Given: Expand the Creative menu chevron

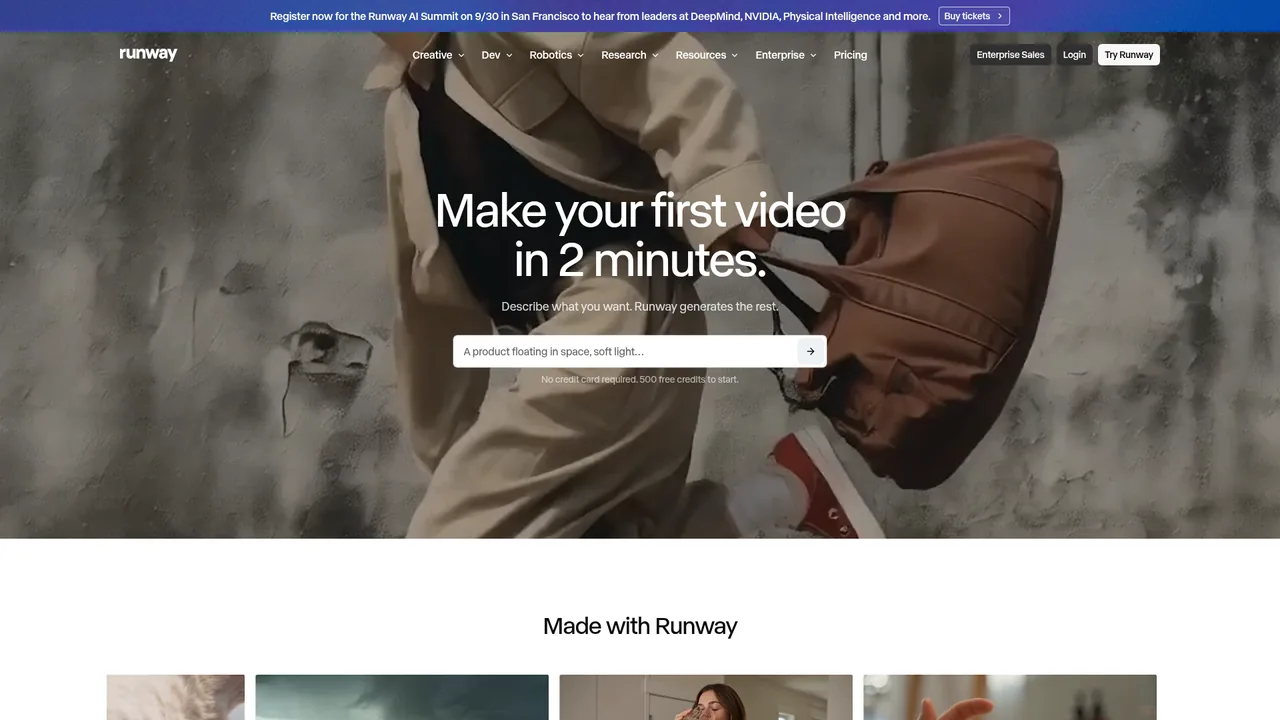Looking at the screenshot, I should [461, 55].
